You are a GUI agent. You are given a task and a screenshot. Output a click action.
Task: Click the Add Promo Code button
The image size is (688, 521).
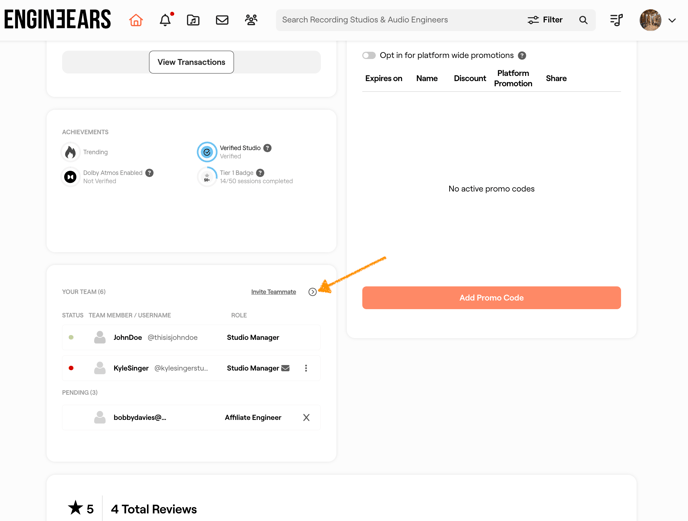(x=491, y=298)
